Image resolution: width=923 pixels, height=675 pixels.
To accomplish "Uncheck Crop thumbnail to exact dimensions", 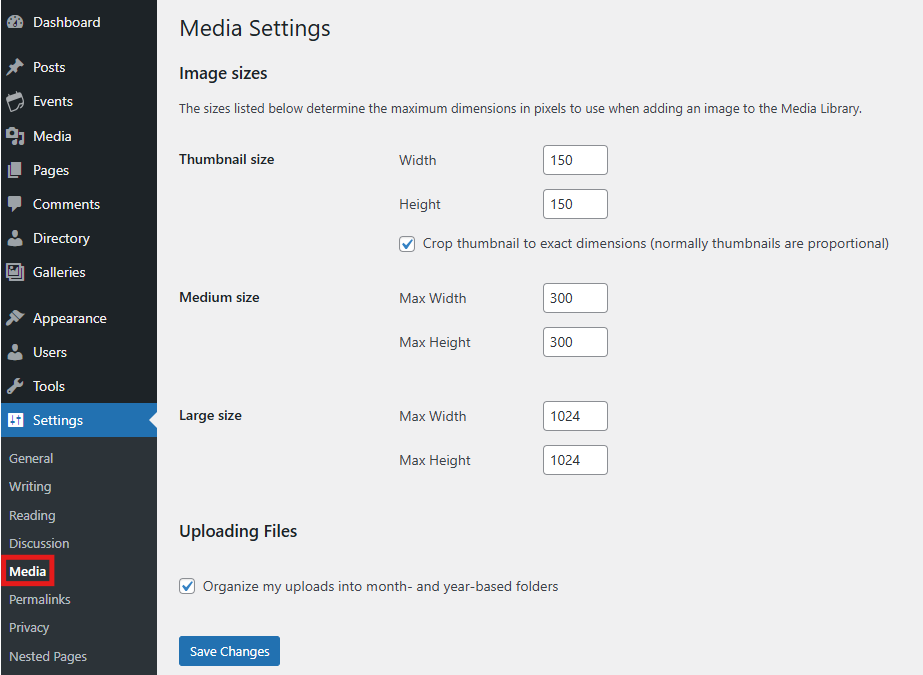I will tap(407, 244).
